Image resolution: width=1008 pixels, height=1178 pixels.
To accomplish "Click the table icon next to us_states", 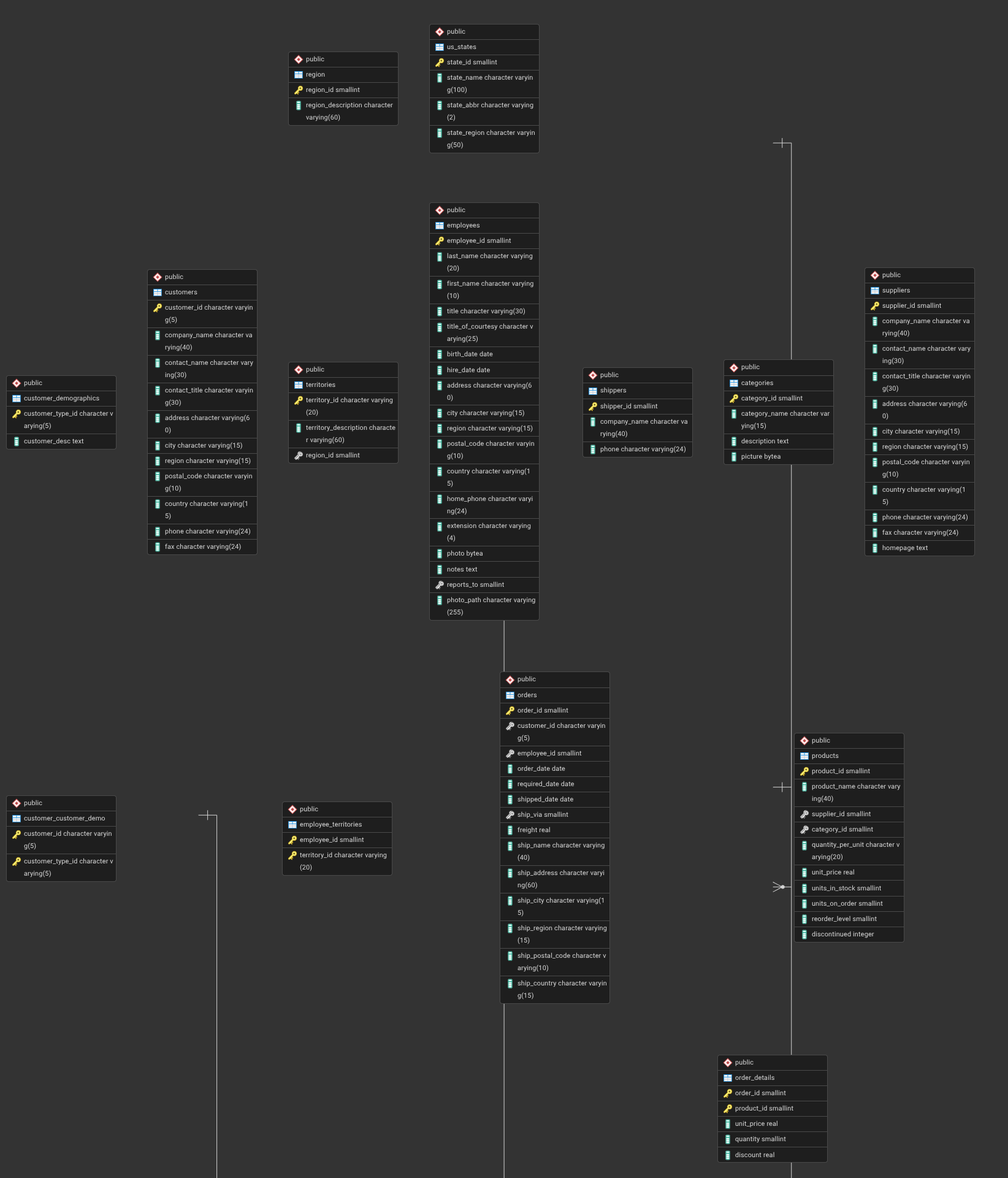I will [x=440, y=47].
